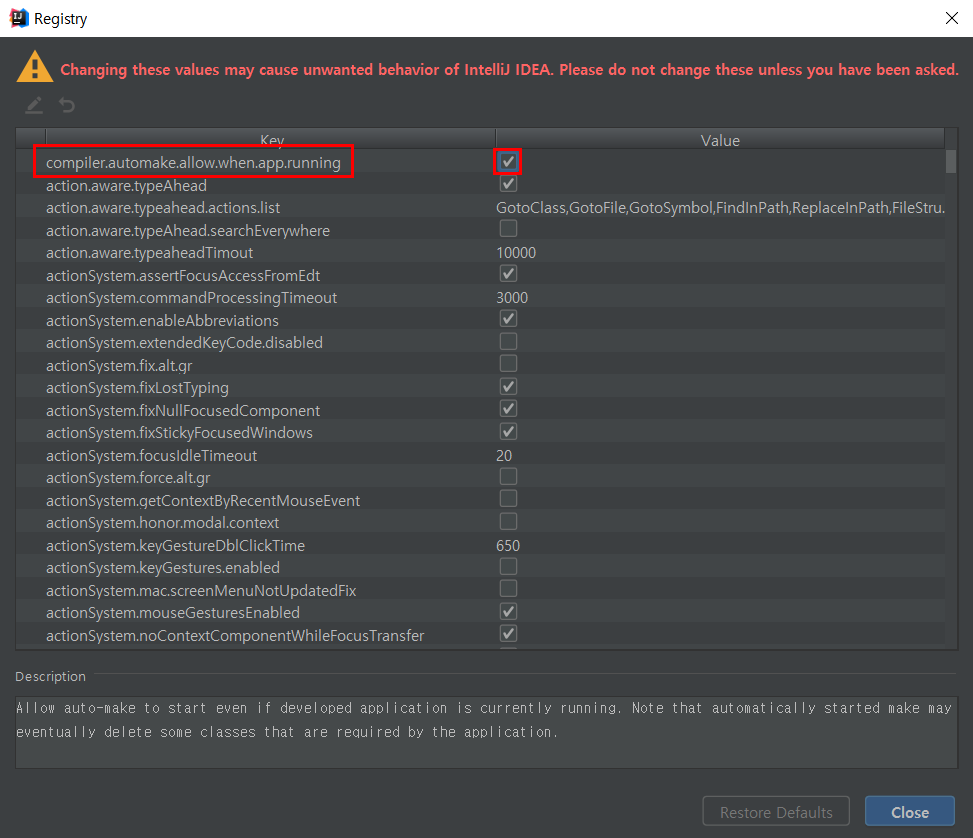The width and height of the screenshot is (973, 838).
Task: Click the description text about auto-make
Action: pos(483,720)
